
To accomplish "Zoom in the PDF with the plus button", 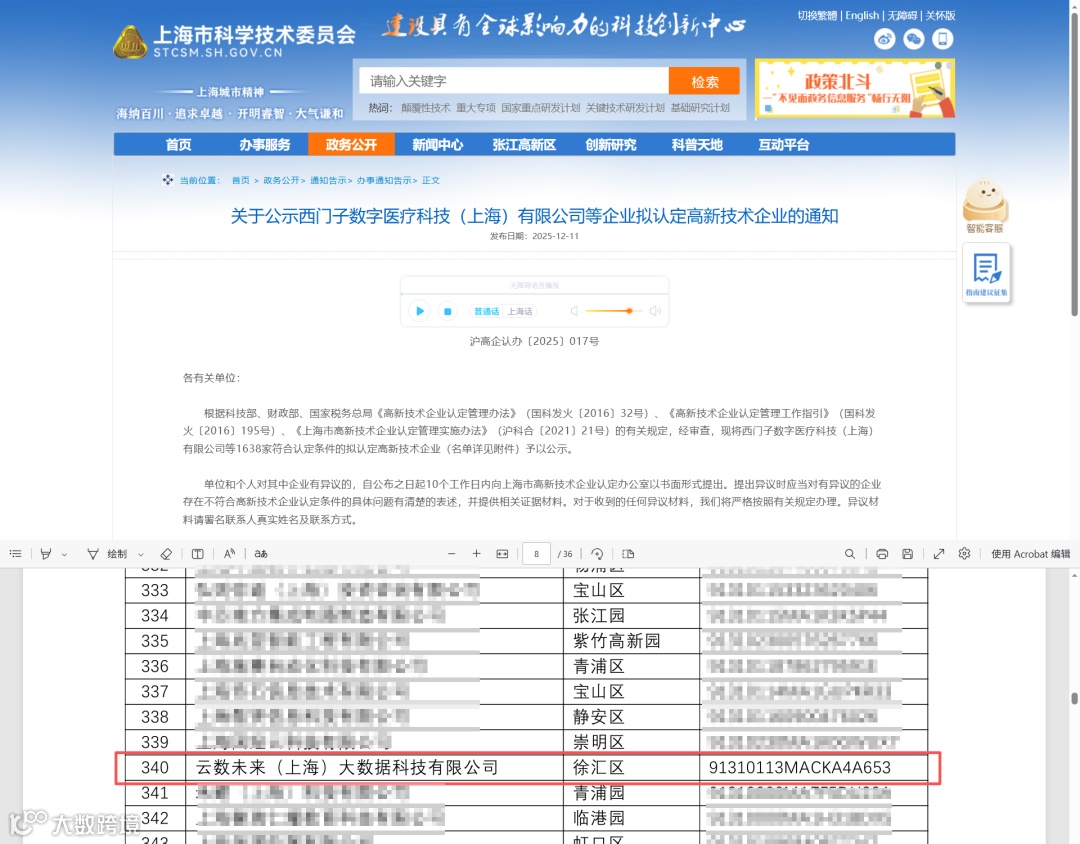I will pos(477,554).
